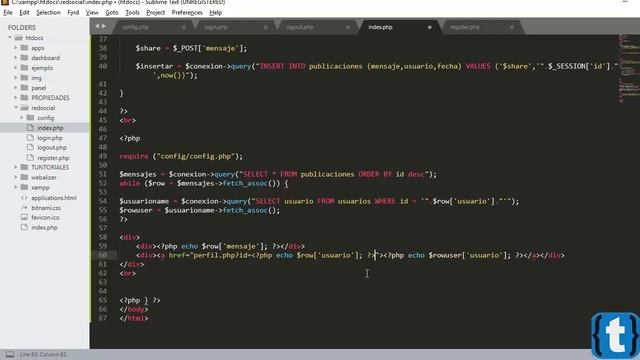Open the Tools menu

[x=132, y=13]
